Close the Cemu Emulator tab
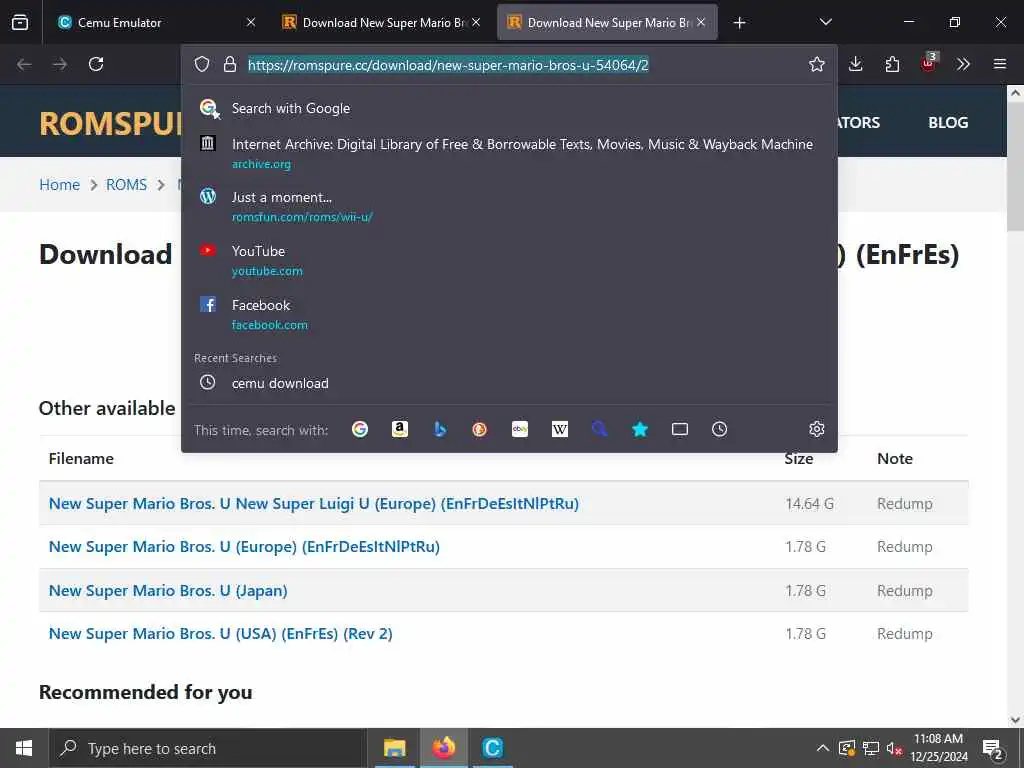This screenshot has width=1024, height=768. (251, 22)
